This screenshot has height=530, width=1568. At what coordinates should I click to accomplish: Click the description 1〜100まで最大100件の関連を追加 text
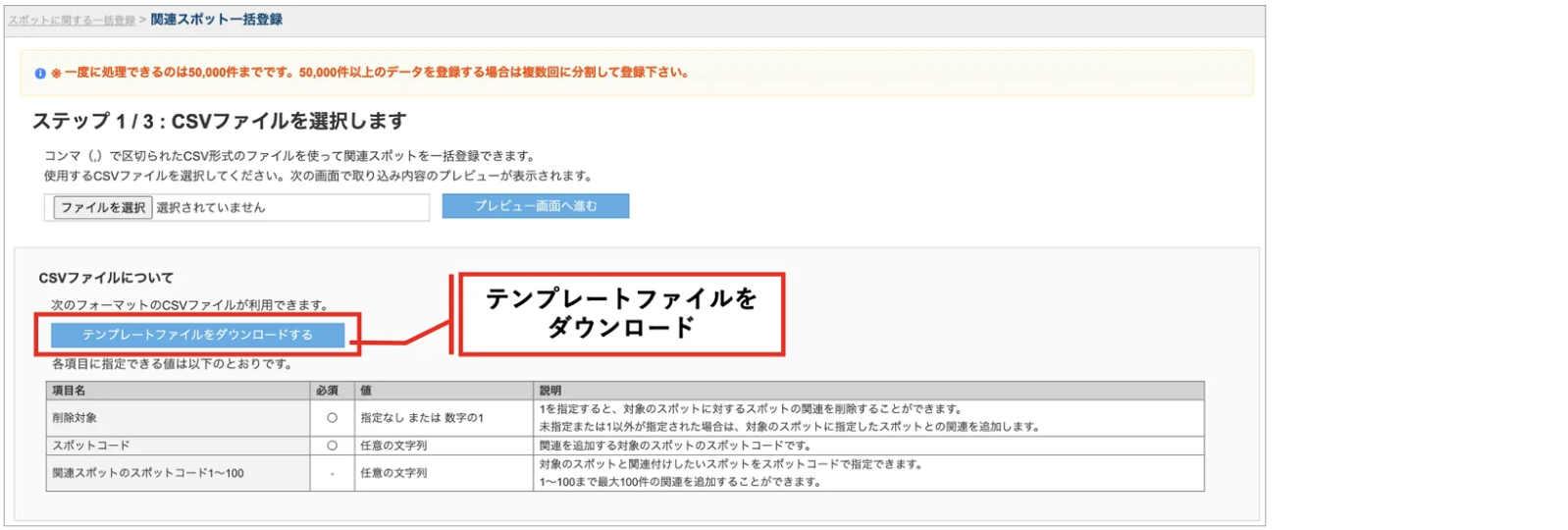pos(680,482)
